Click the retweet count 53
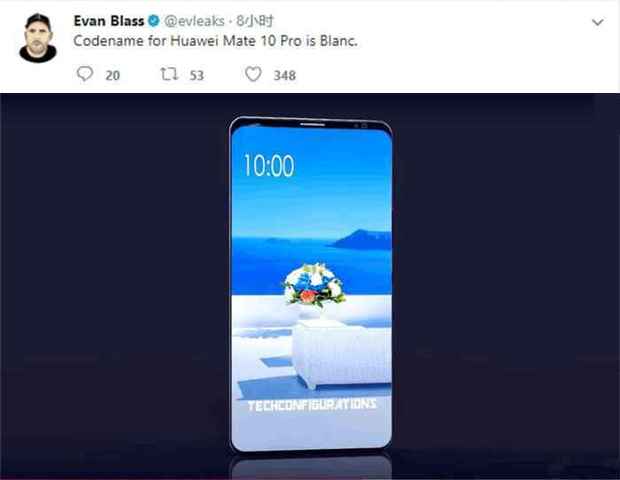Screen dimensions: 620x480 tap(197, 76)
